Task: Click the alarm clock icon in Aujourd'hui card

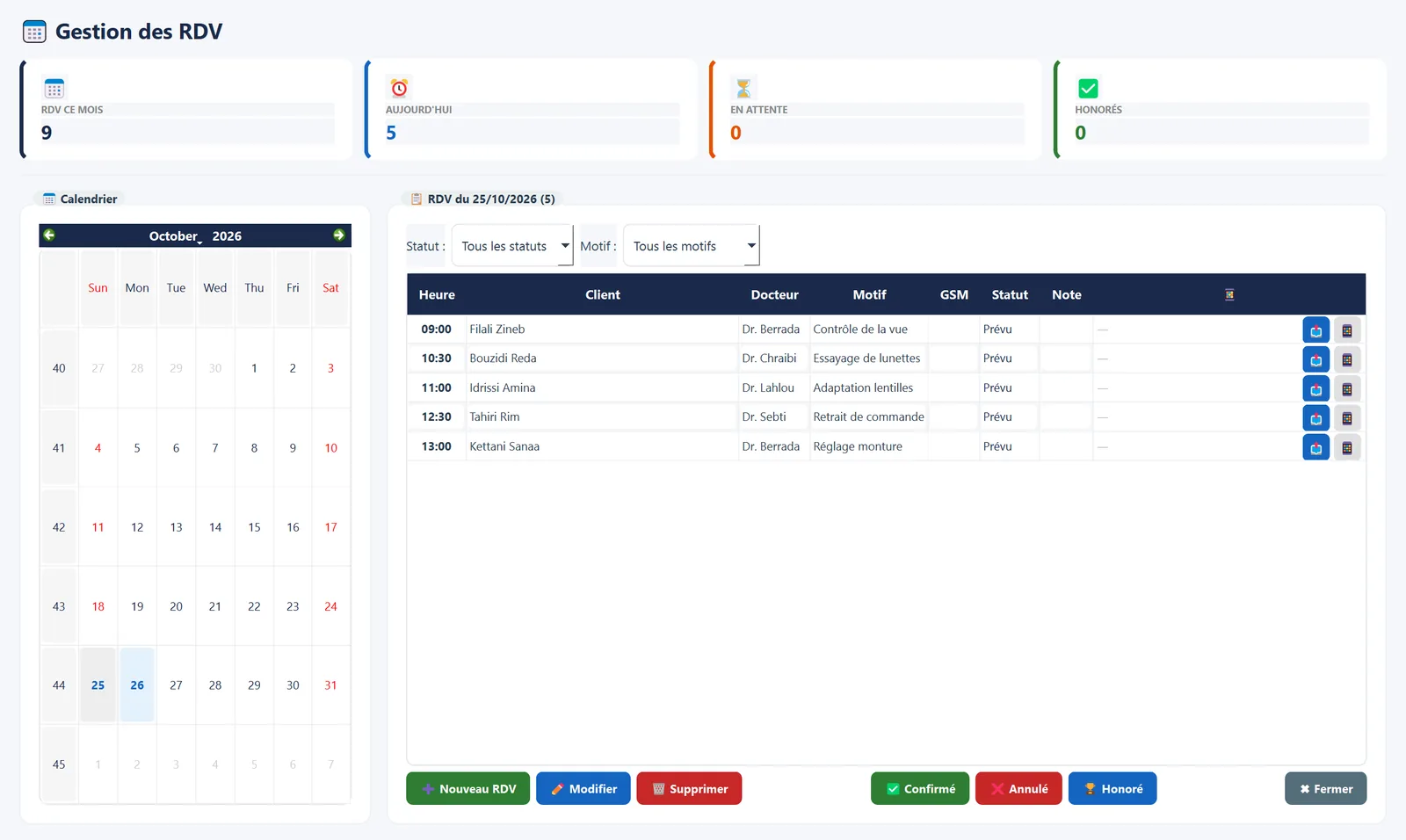Action: pos(399,88)
